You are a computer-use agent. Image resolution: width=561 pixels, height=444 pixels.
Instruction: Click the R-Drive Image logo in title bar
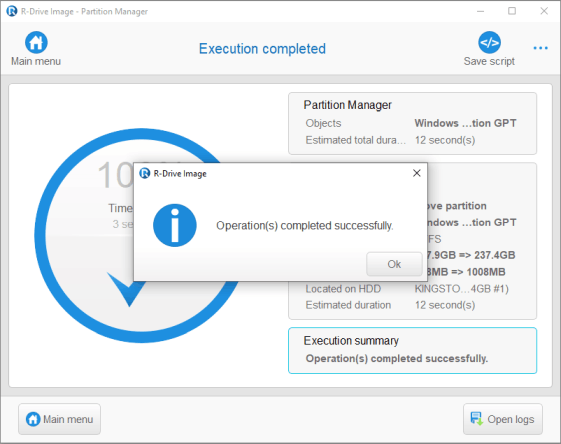click(x=12, y=11)
